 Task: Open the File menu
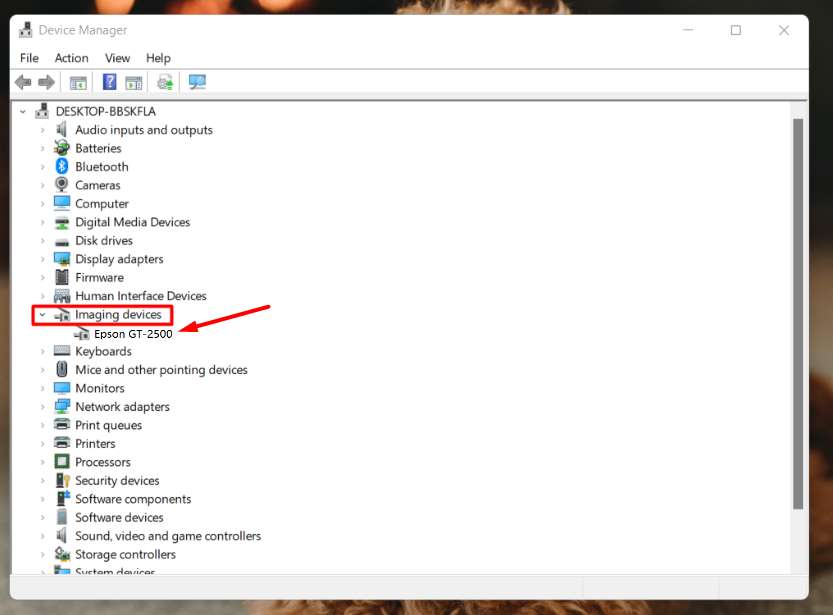29,58
